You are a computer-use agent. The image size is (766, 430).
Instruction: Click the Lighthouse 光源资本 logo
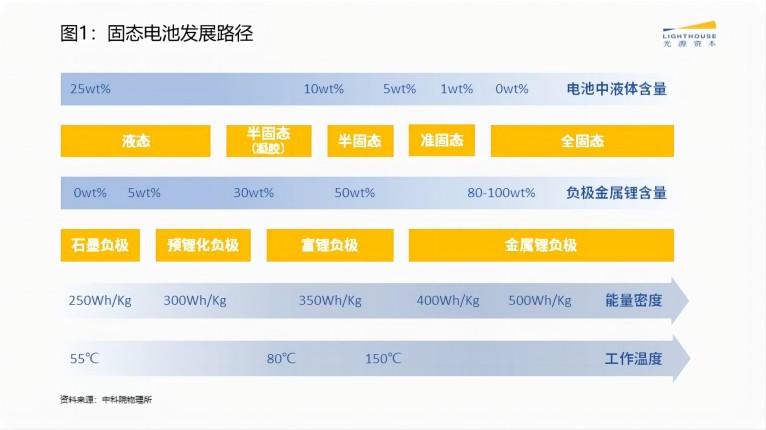[689, 34]
